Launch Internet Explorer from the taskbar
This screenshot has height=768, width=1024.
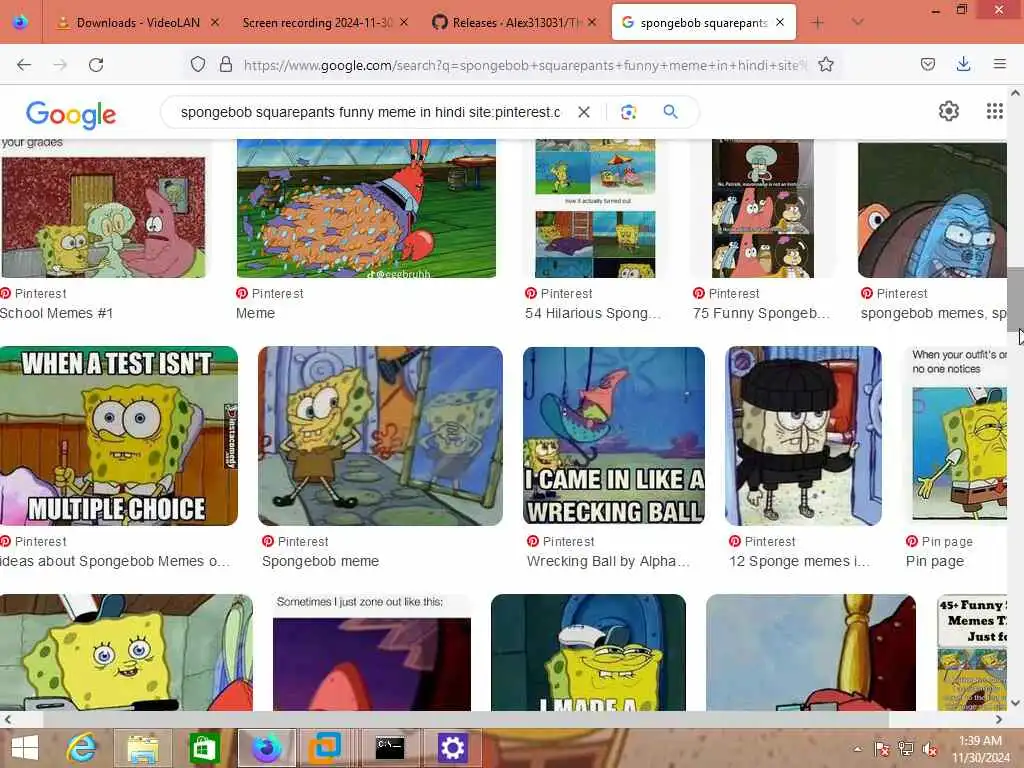click(x=82, y=748)
